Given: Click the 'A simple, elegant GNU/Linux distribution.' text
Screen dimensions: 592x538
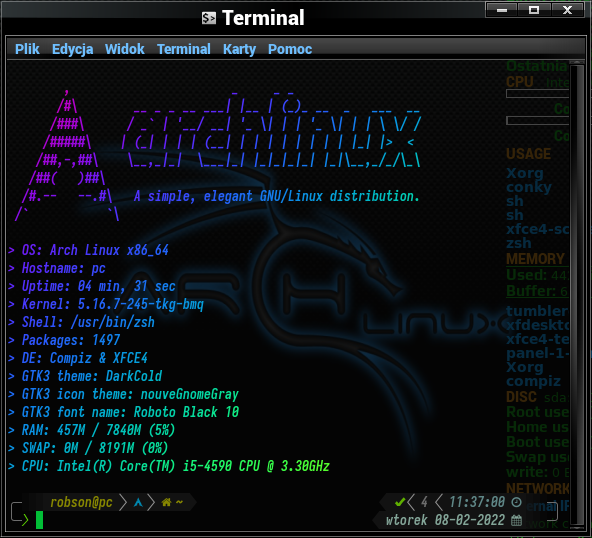Looking at the screenshot, I should [x=276, y=196].
